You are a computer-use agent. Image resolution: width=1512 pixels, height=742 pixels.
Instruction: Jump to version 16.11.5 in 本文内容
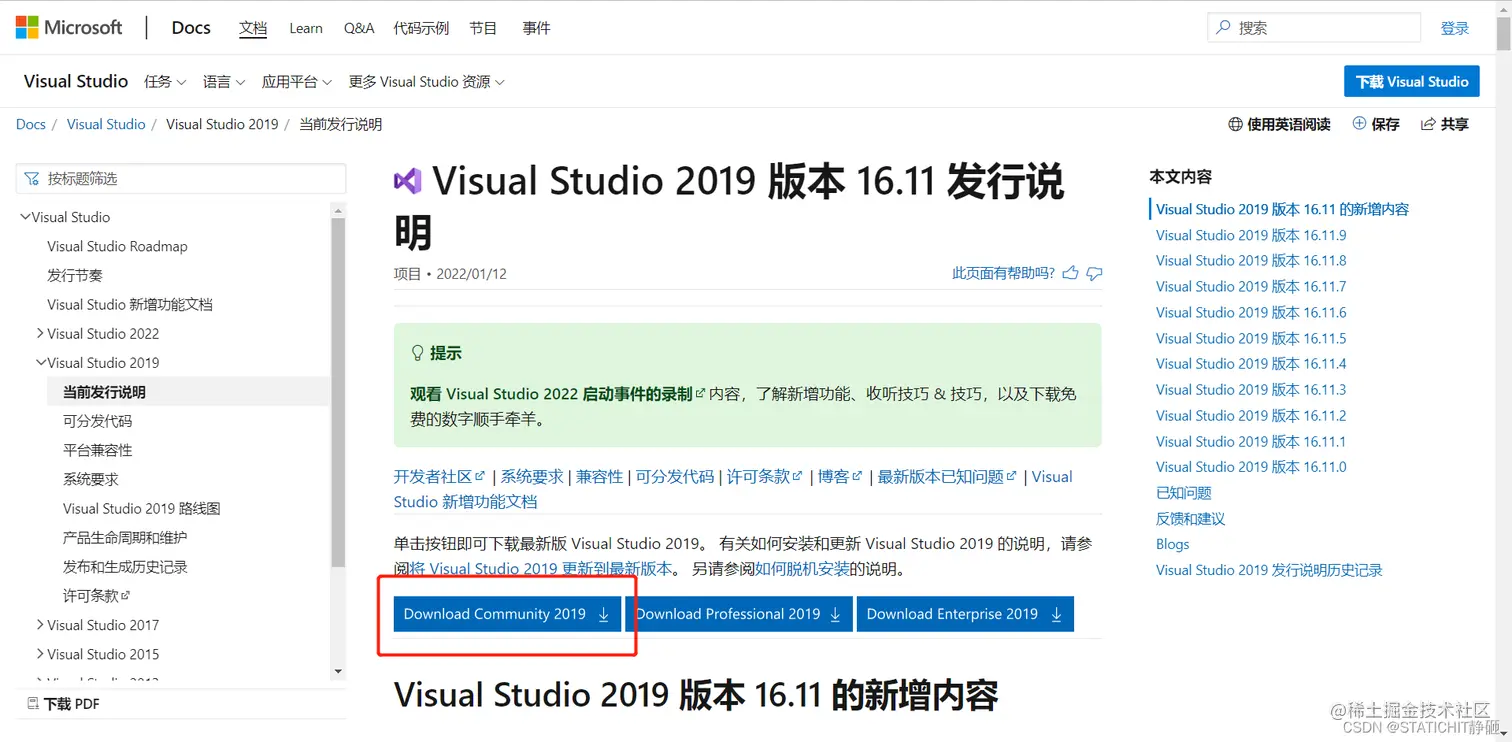coord(1251,338)
